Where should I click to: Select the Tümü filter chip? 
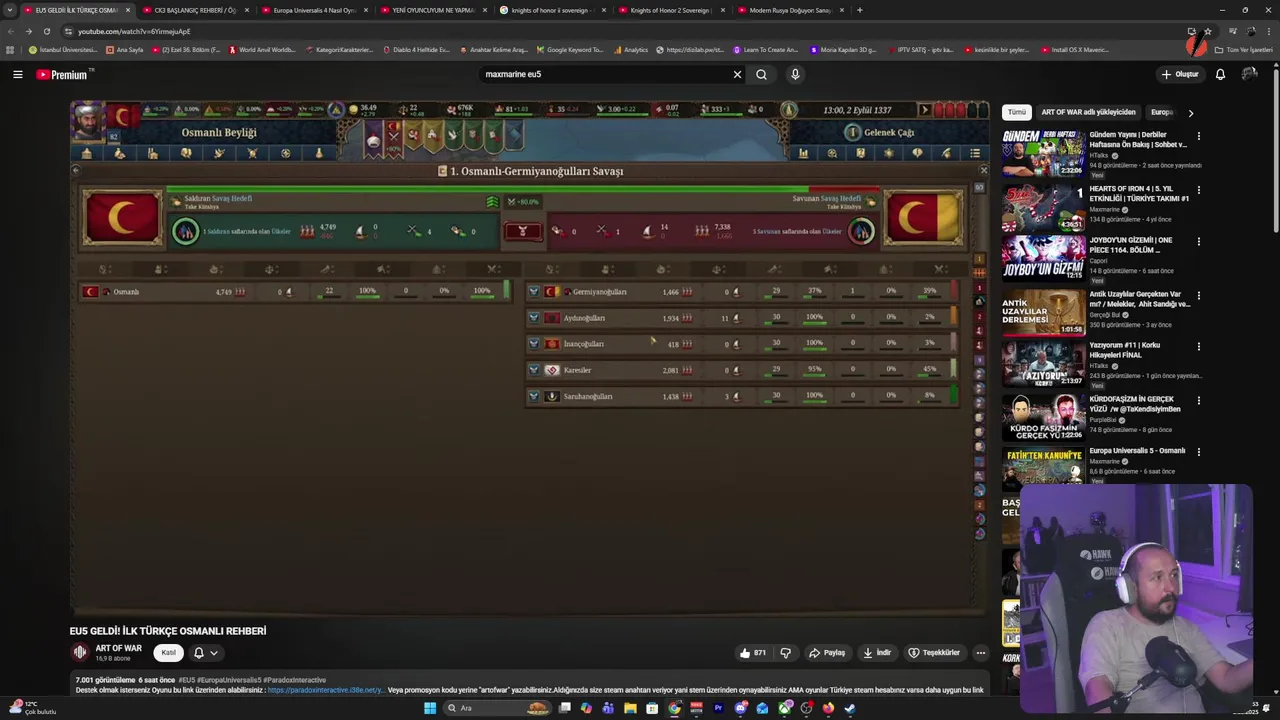1016,112
